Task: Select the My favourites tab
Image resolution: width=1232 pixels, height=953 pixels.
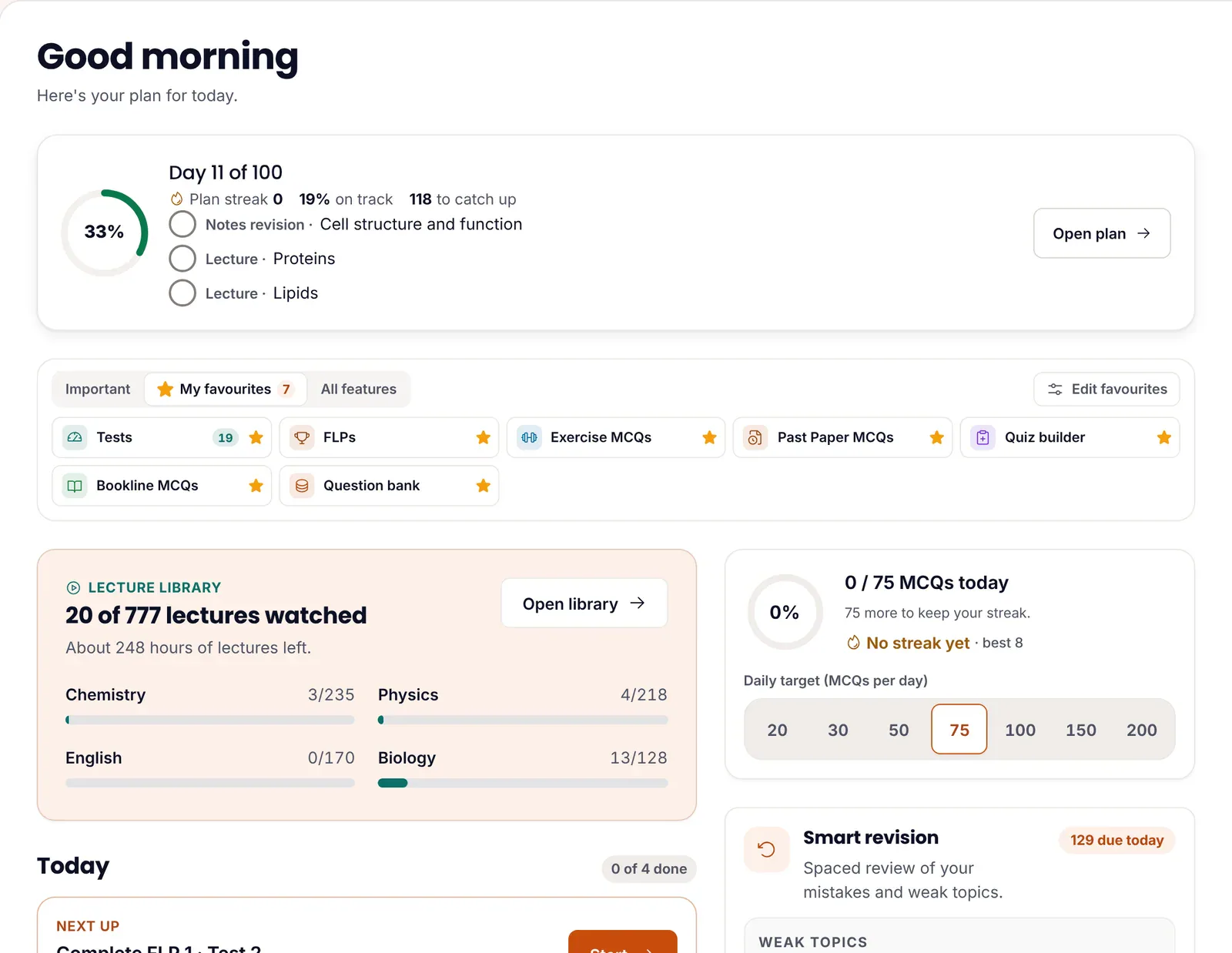Action: (x=226, y=390)
